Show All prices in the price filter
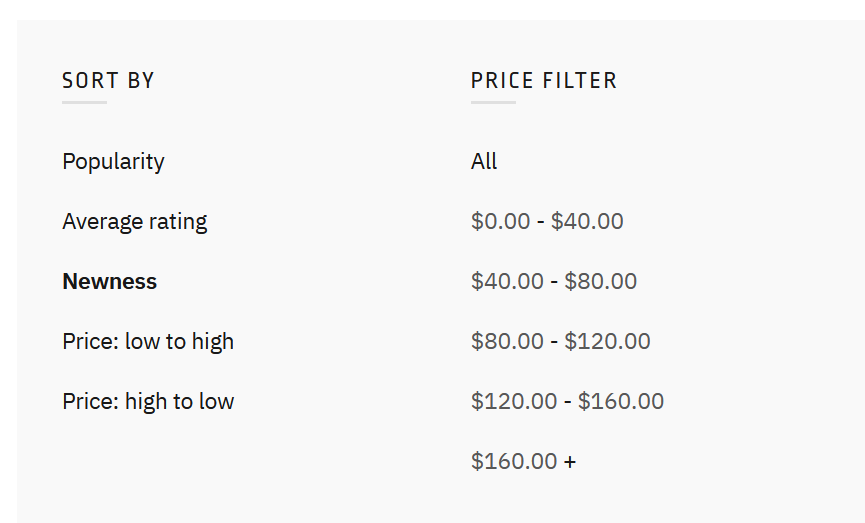The width and height of the screenshot is (865, 523). pyautogui.click(x=484, y=162)
